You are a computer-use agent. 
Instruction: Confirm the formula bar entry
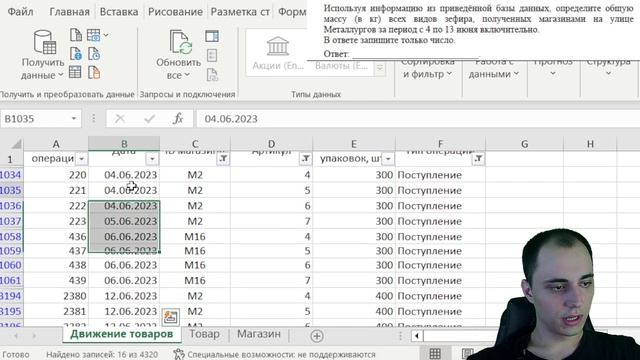coord(149,119)
